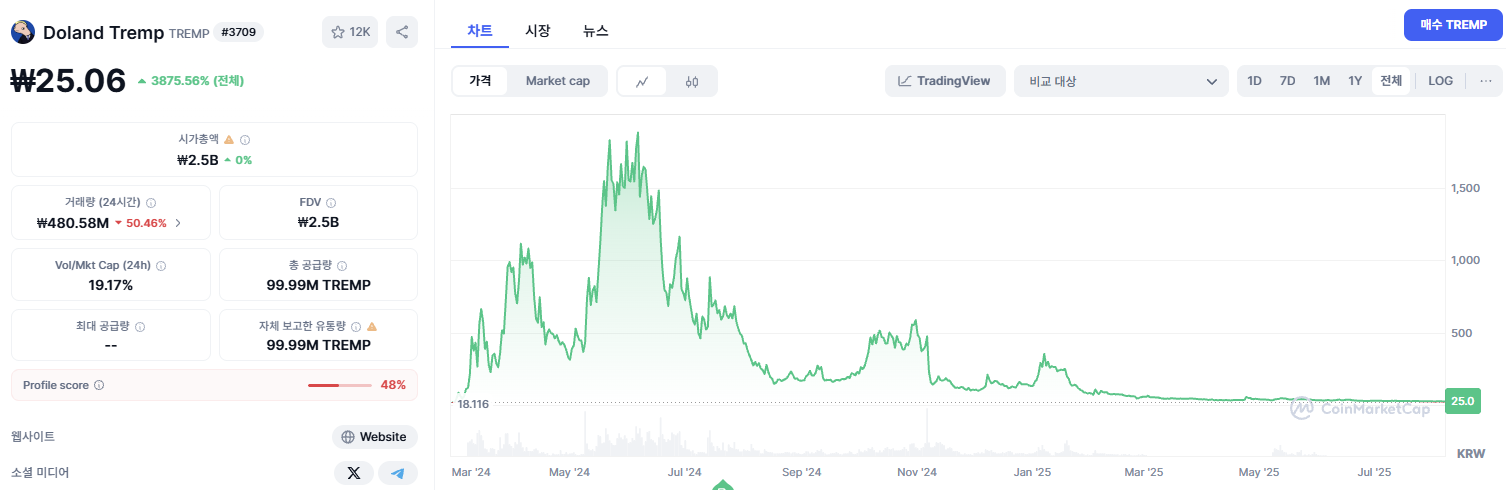Open the chart more options ellipsis
1506x490 pixels.
pos(1486,81)
